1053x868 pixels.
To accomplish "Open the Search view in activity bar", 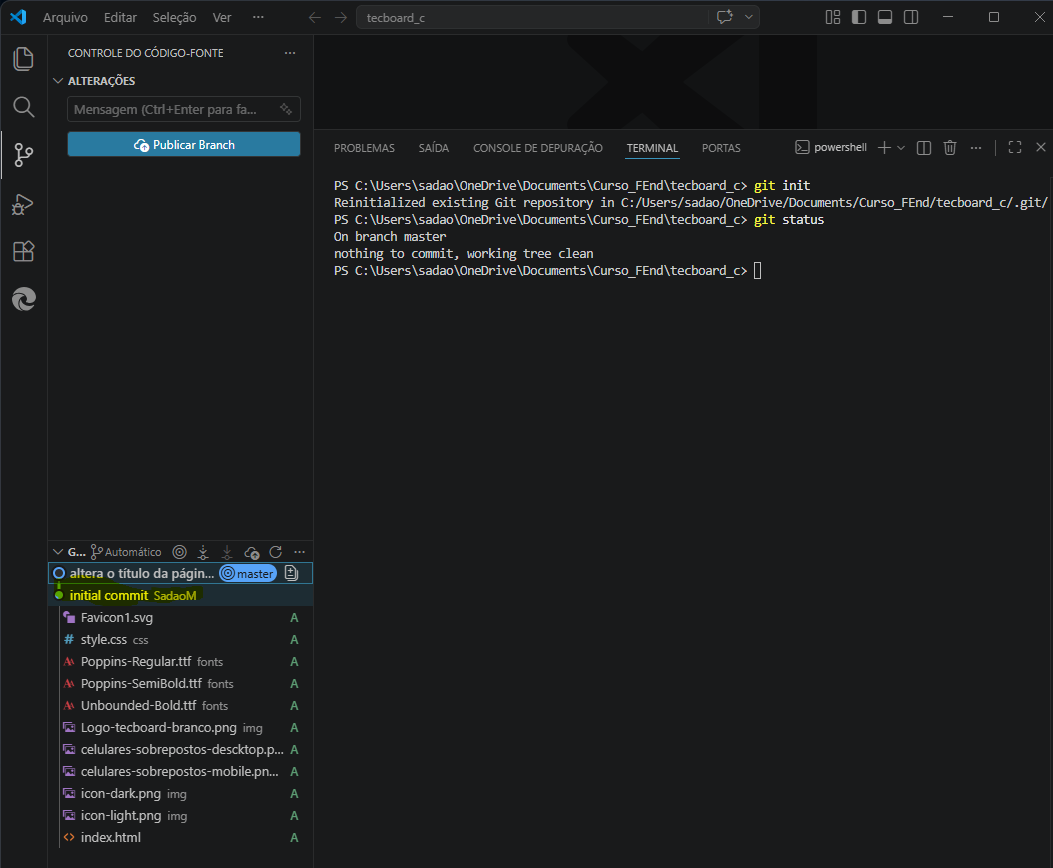I will coord(23,107).
